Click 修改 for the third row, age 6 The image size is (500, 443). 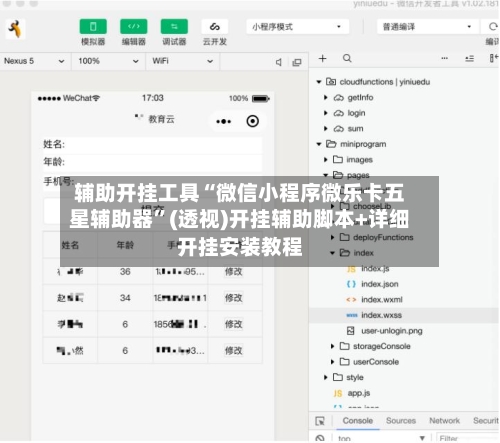pos(234,324)
